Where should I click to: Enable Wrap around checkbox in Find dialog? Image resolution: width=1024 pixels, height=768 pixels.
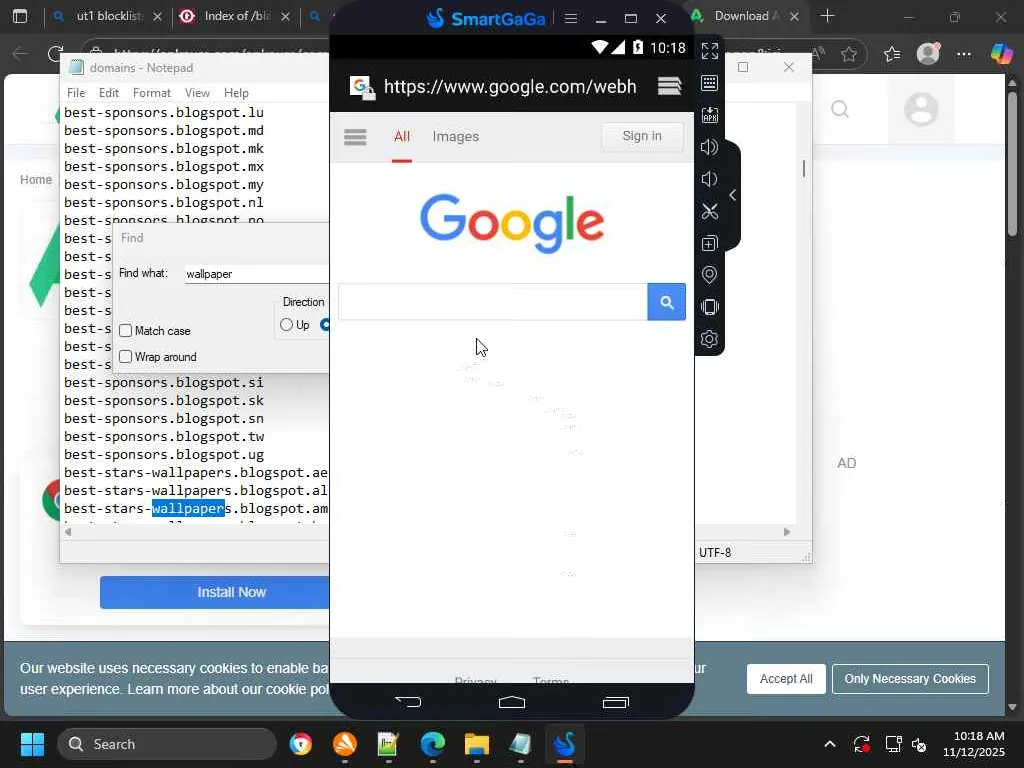click(x=125, y=357)
